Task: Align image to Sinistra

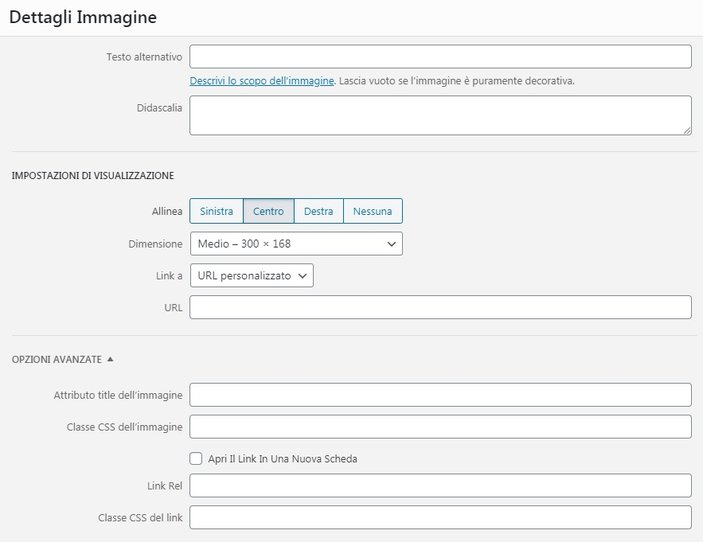Action: tap(216, 211)
